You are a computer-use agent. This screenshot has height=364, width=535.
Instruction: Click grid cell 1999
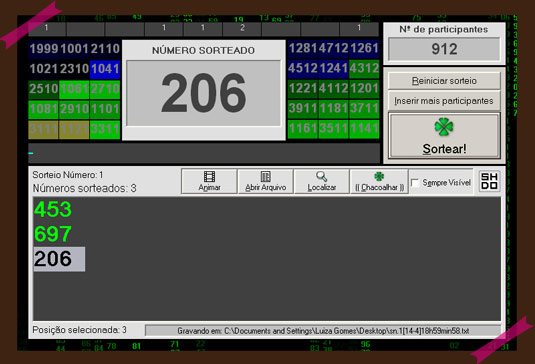44,49
